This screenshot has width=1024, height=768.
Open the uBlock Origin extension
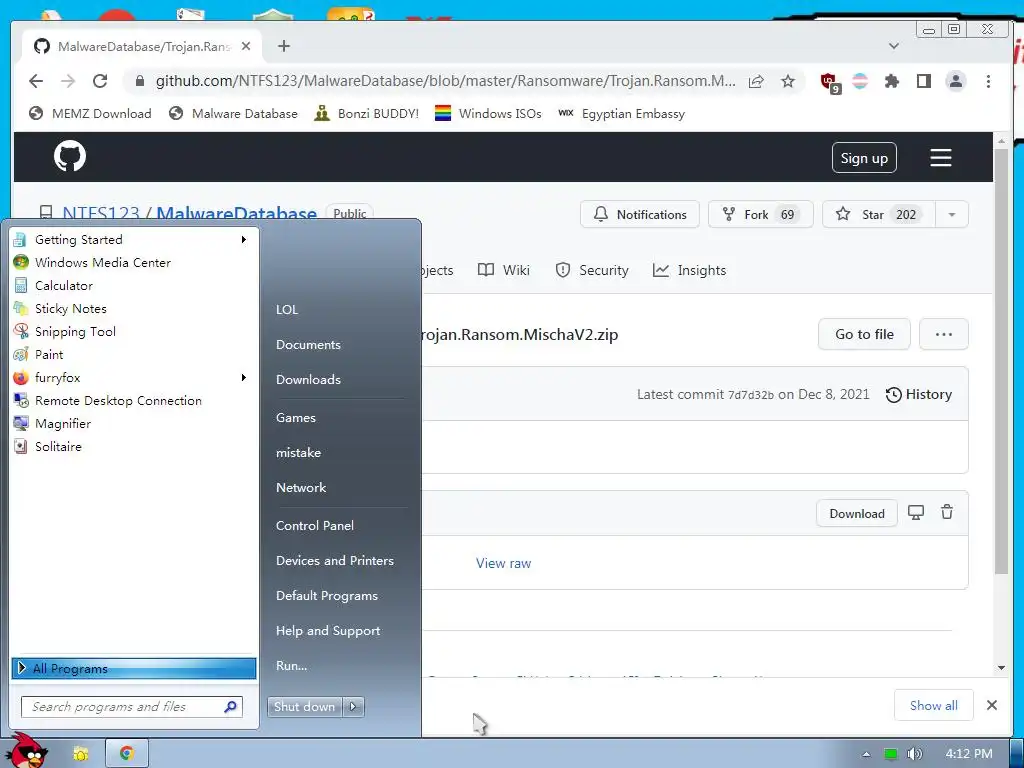[830, 82]
